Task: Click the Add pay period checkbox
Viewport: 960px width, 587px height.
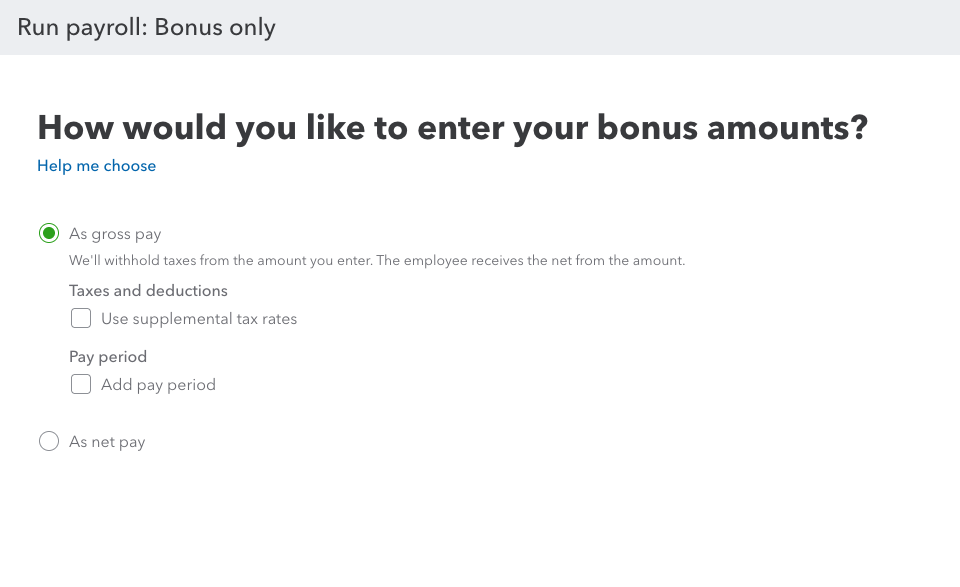Action: 81,384
